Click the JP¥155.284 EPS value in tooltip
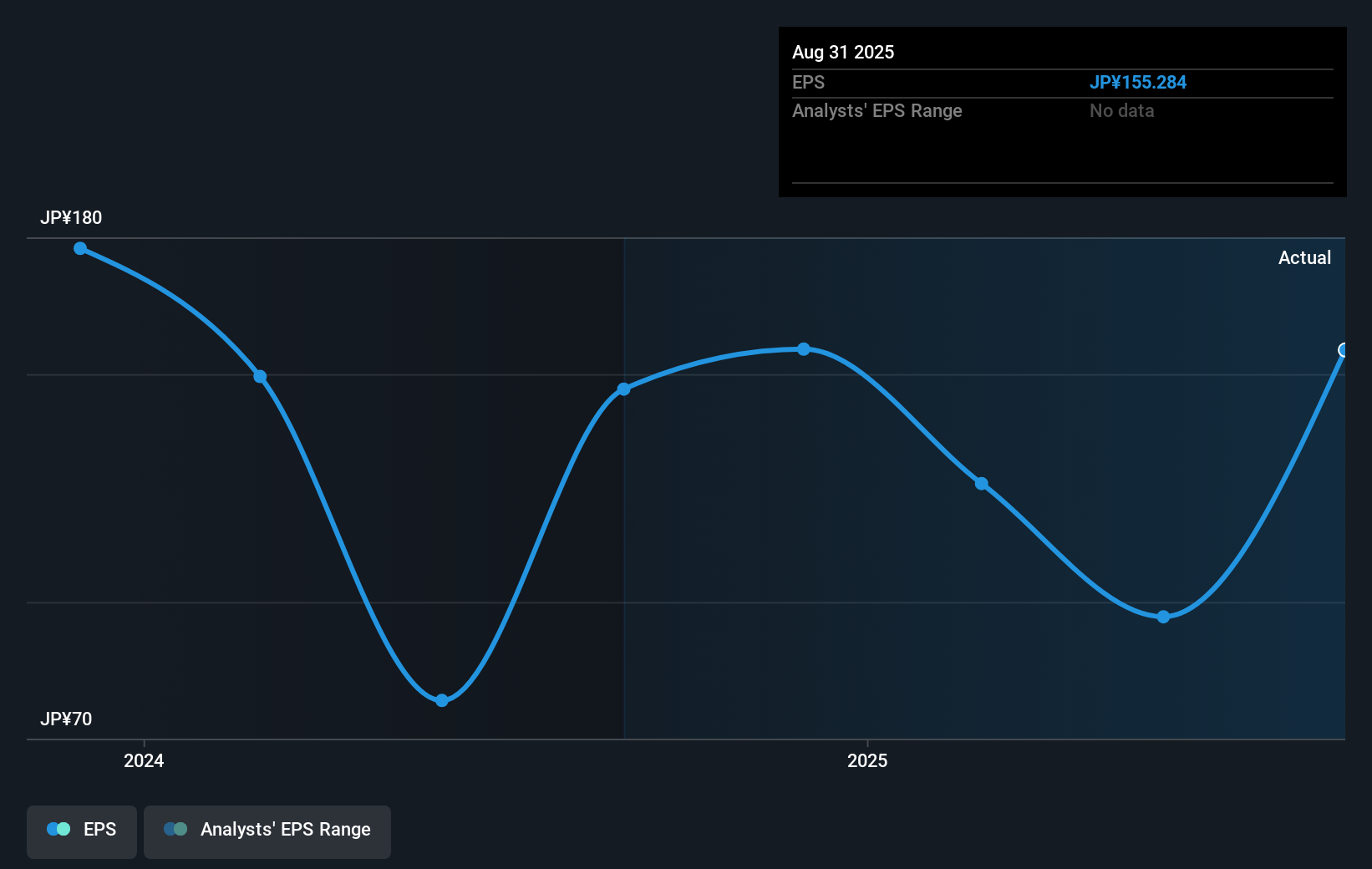 coord(1138,82)
